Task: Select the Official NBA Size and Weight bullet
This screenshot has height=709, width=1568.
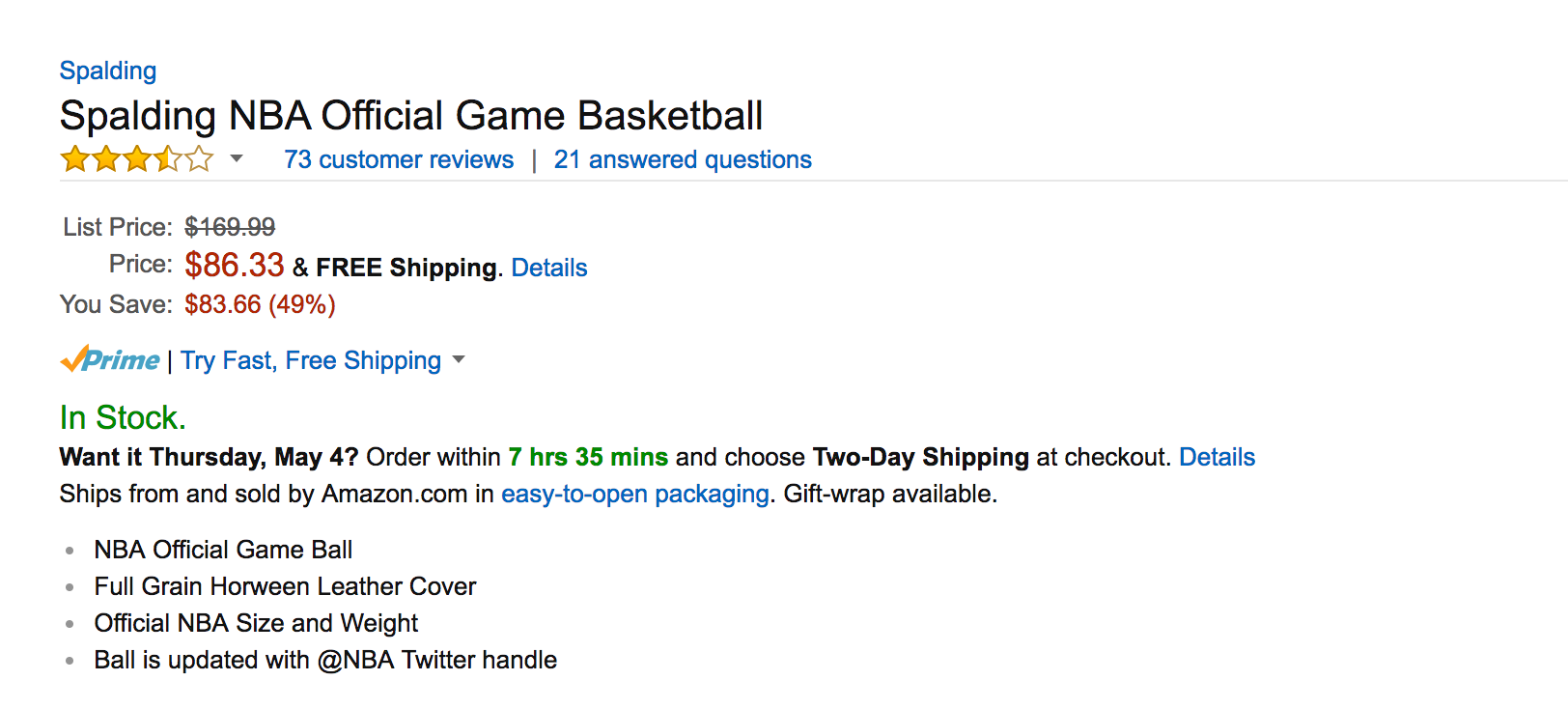Action: coord(256,623)
